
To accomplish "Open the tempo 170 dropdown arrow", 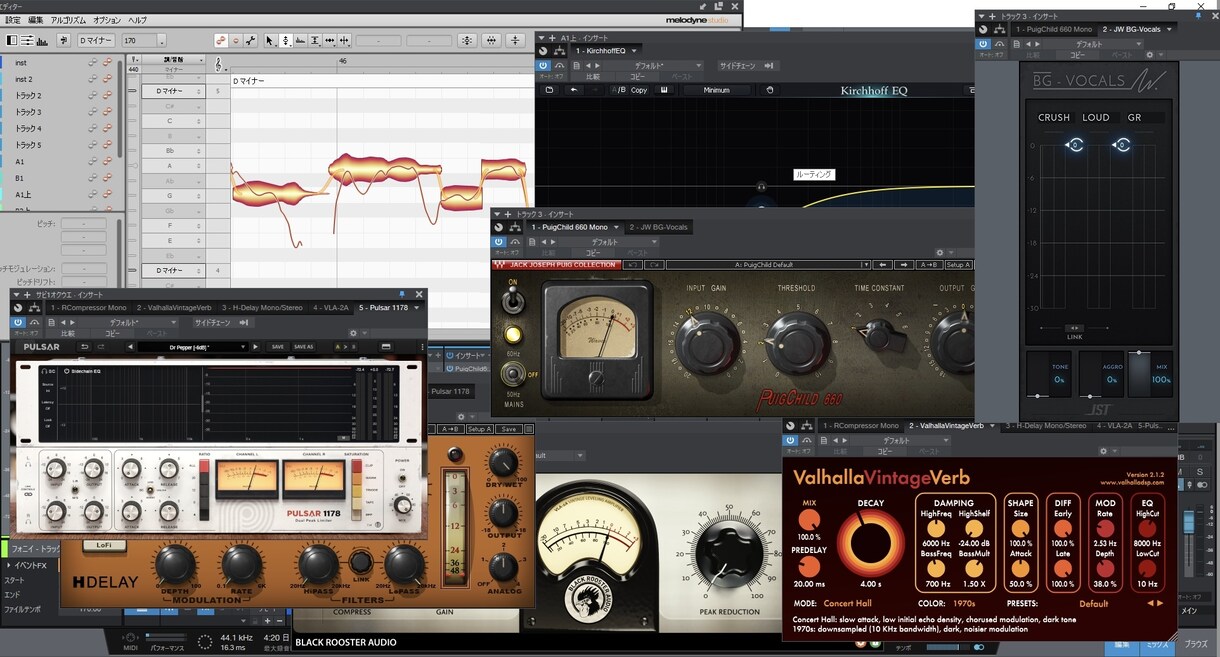I will click(160, 41).
